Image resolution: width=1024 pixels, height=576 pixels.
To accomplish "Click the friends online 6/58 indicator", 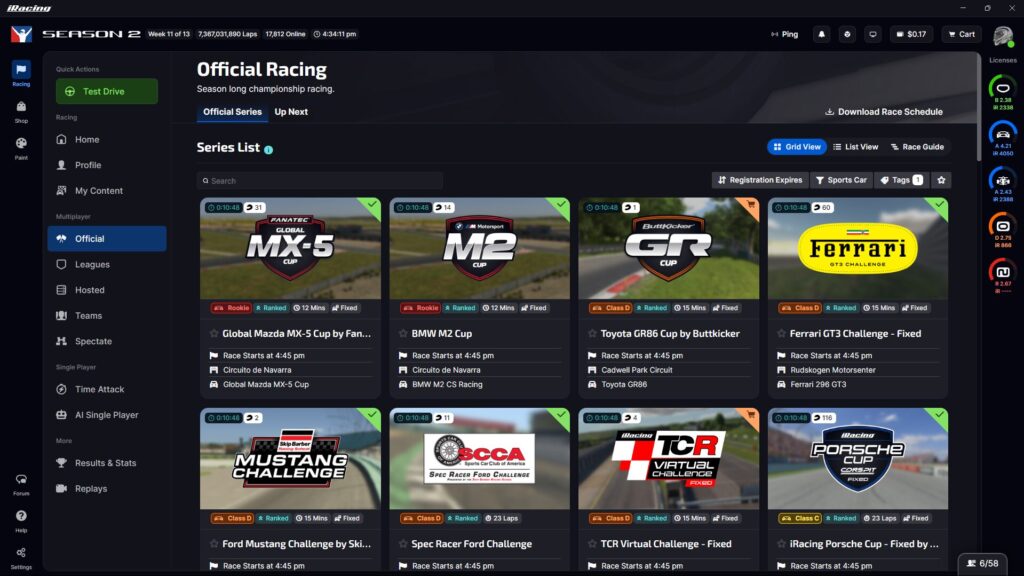I will pyautogui.click(x=983, y=563).
